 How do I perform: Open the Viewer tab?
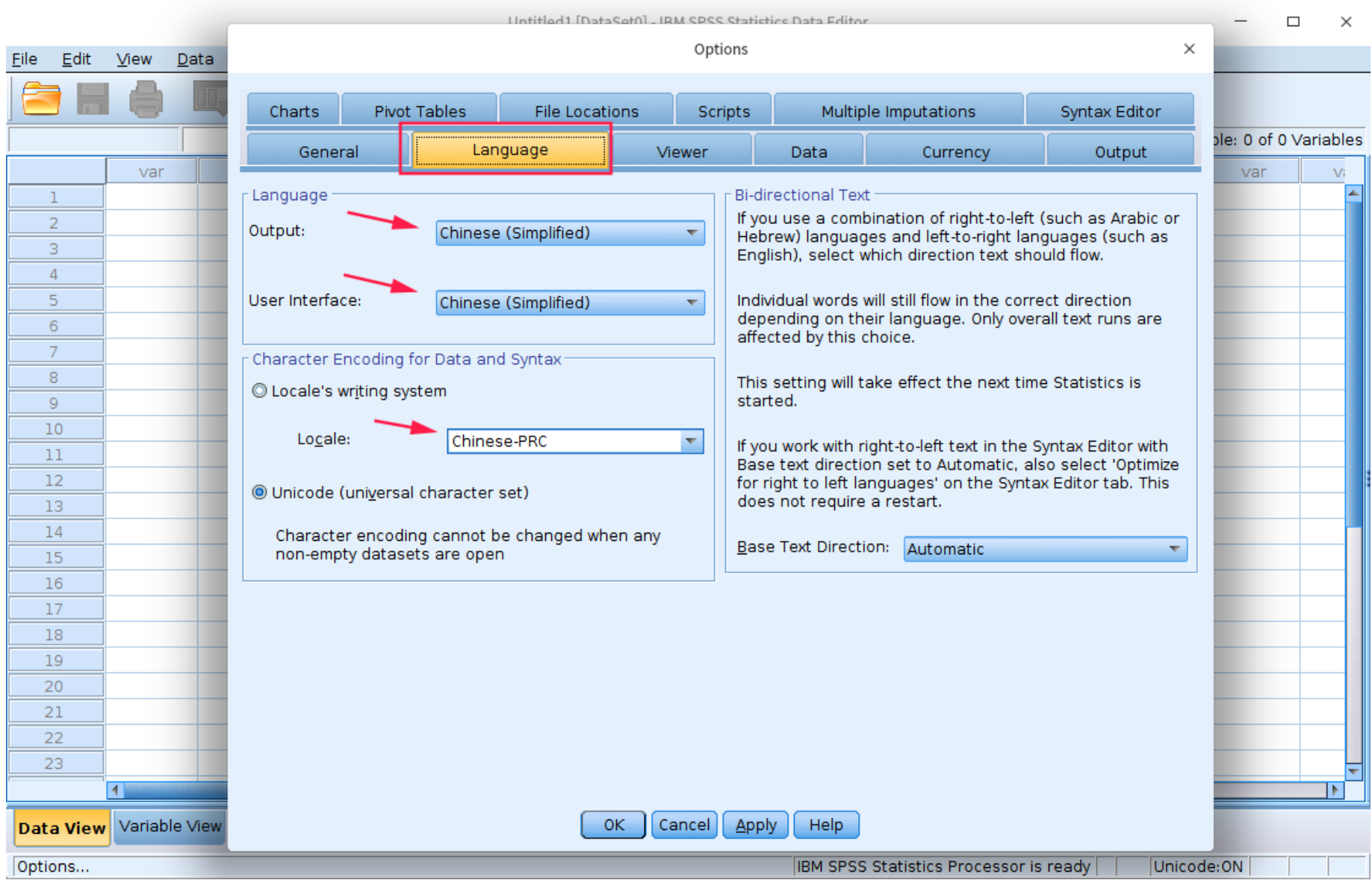681,151
